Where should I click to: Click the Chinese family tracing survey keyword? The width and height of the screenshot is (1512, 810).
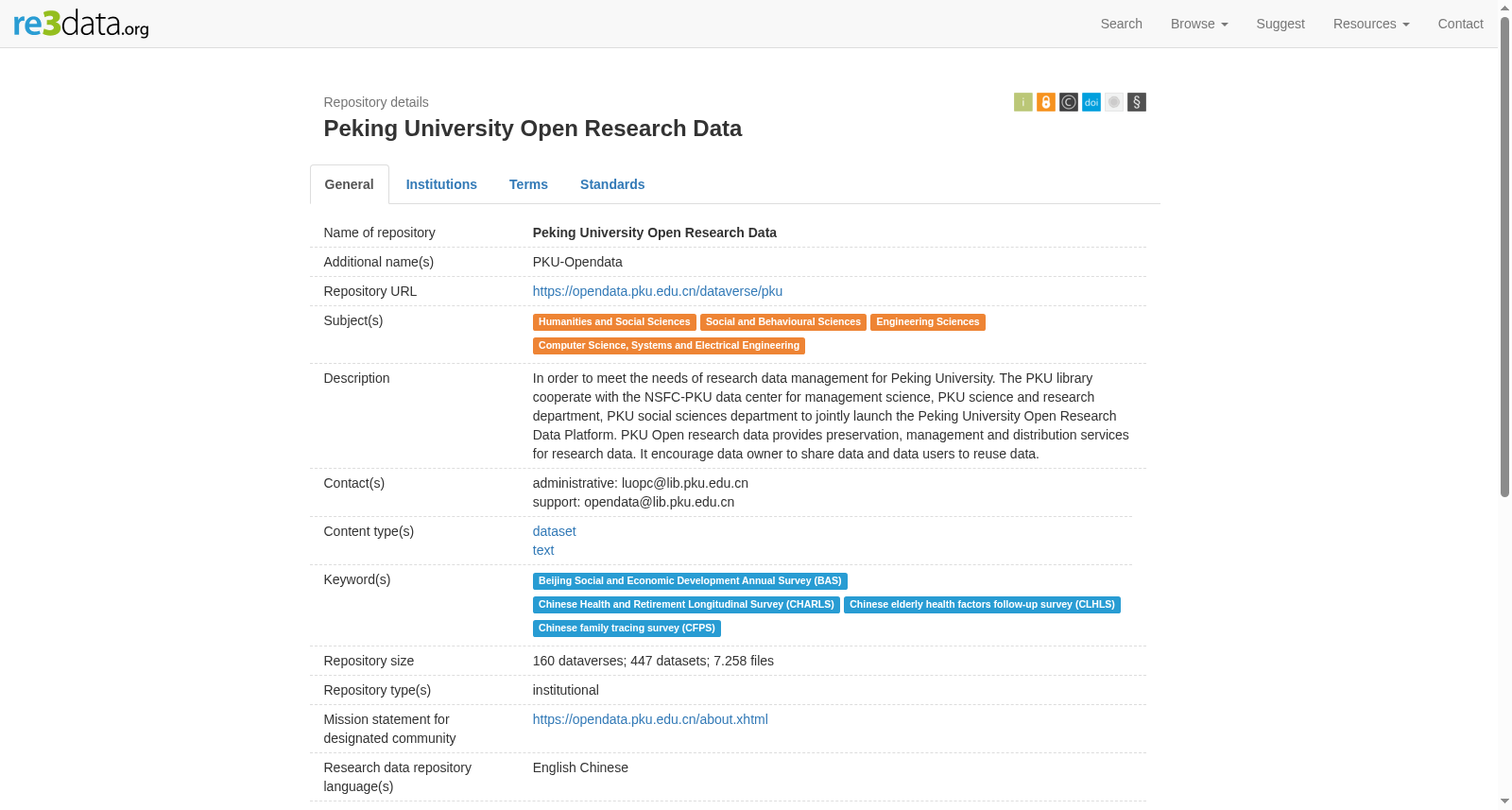pos(627,629)
